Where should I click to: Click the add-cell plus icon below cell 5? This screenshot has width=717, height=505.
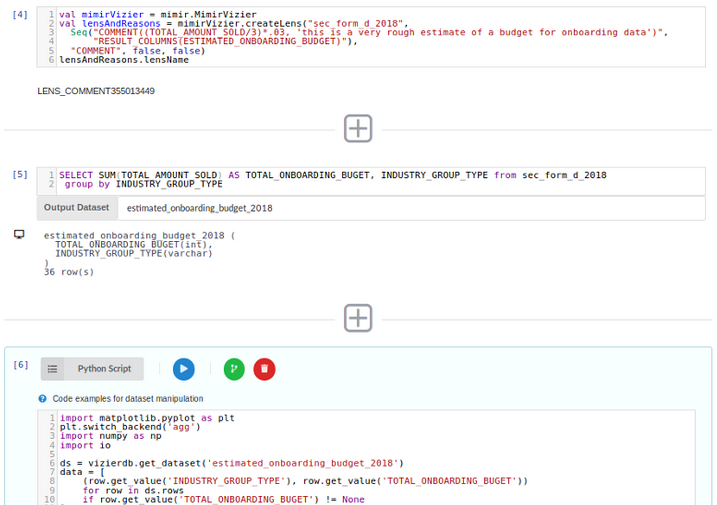coord(358,318)
